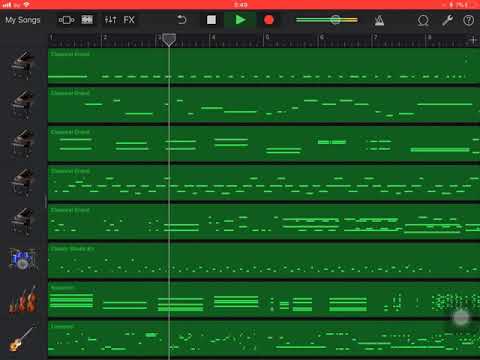This screenshot has height=360, width=480.
Task: Stop playback with the square button
Action: 211,20
